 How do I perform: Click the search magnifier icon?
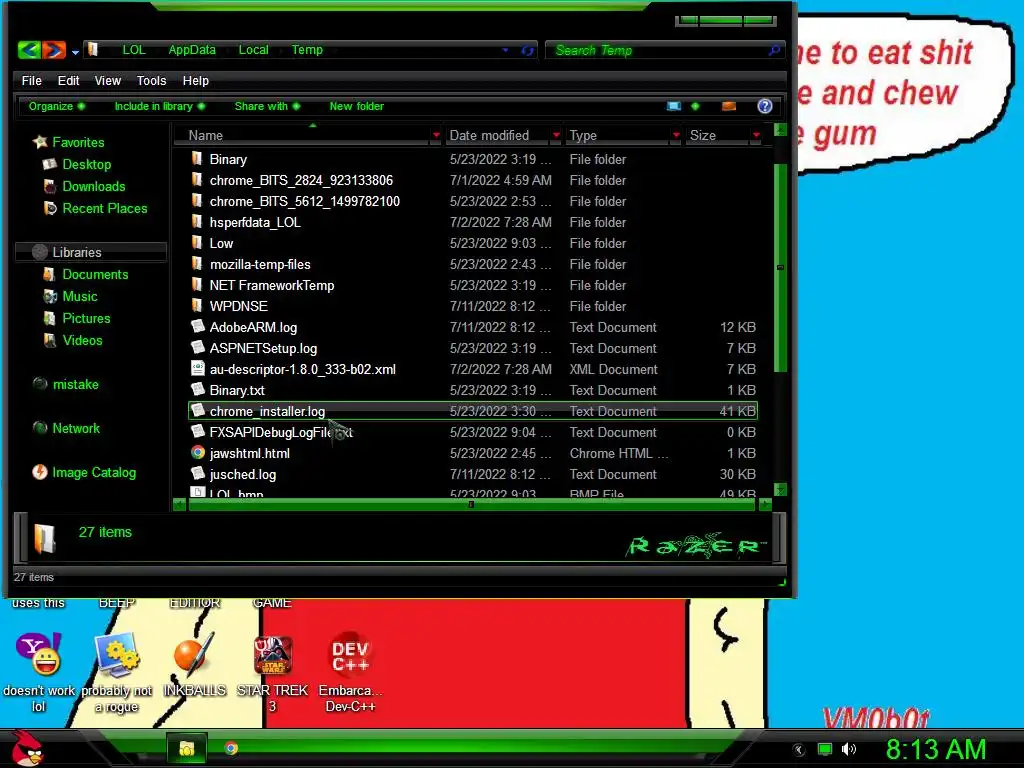pos(774,50)
